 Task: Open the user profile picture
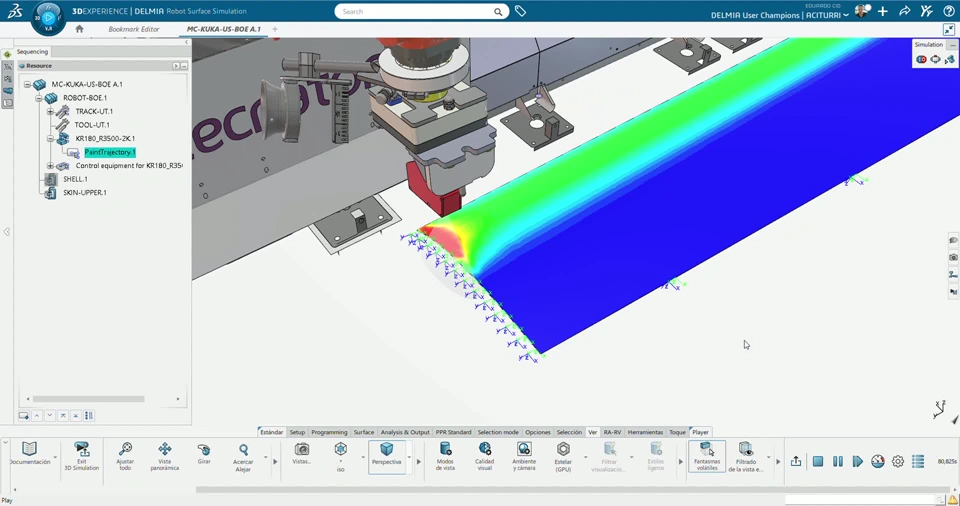862,12
